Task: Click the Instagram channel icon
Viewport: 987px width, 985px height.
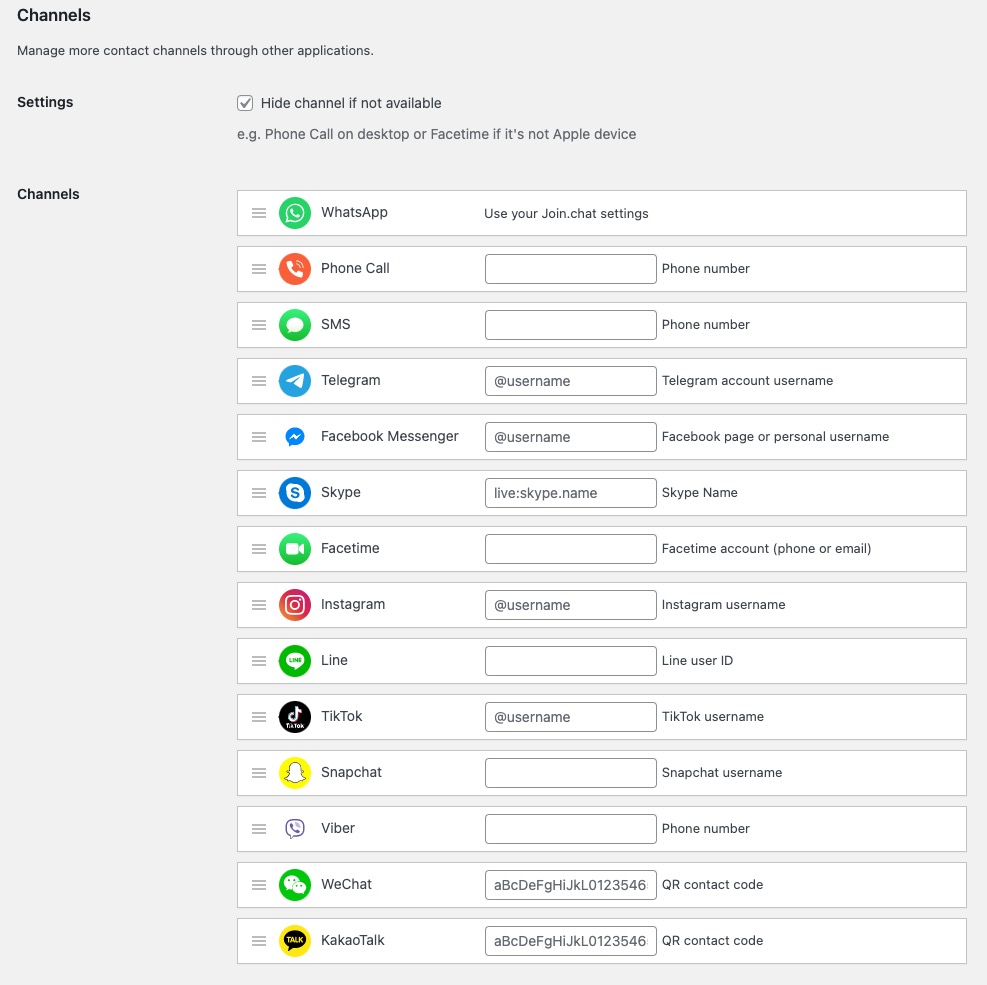Action: click(x=294, y=605)
